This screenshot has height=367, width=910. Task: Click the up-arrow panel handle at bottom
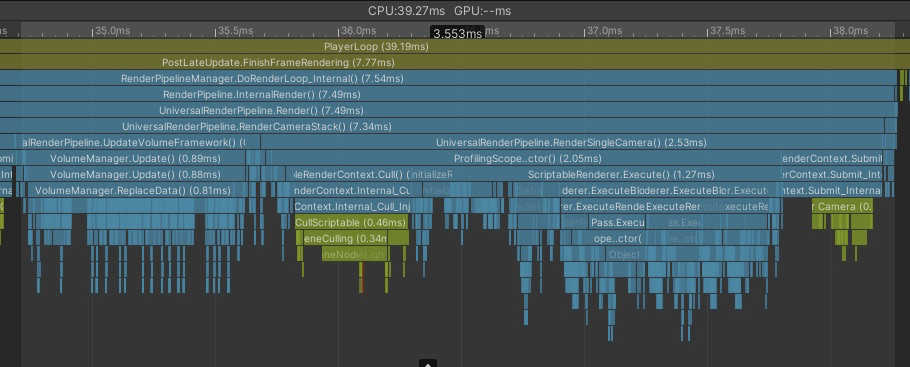coord(428,364)
